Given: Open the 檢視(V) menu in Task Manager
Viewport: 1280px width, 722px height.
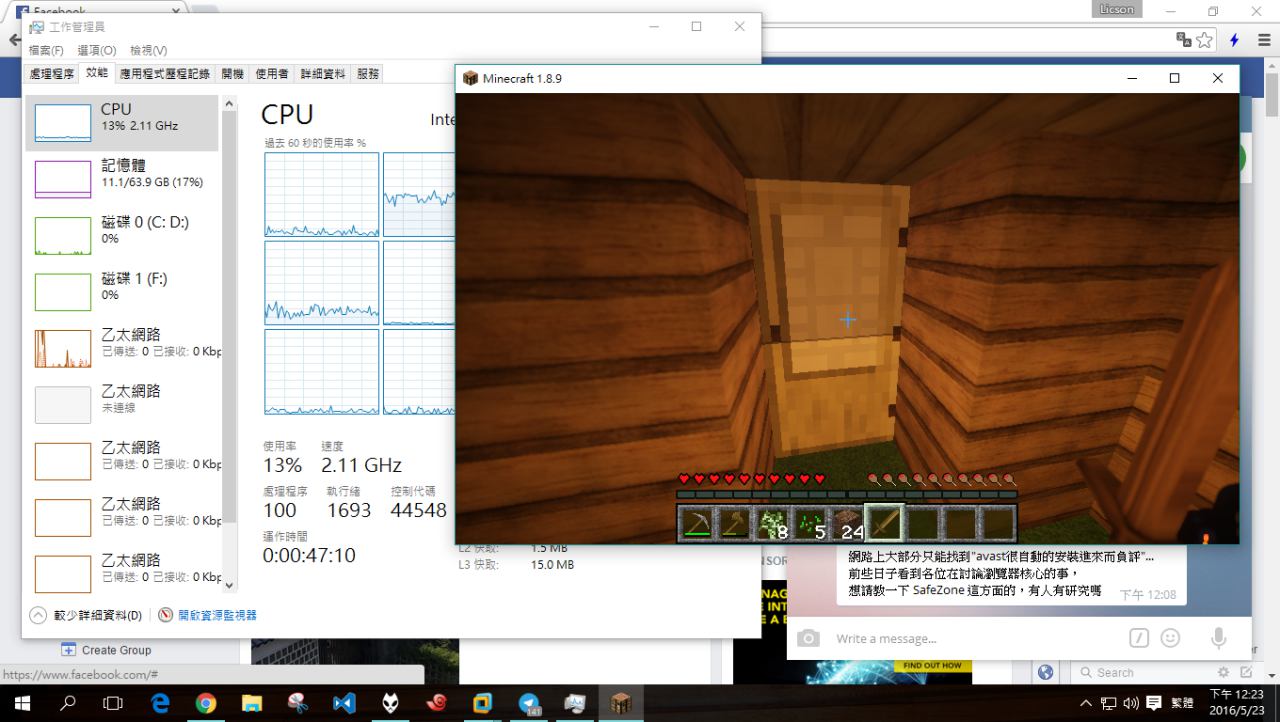Looking at the screenshot, I should [x=148, y=50].
